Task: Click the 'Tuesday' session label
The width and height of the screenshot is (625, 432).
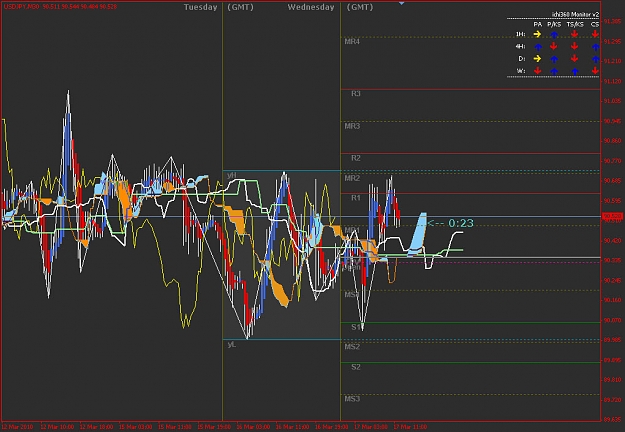Action: tap(200, 7)
